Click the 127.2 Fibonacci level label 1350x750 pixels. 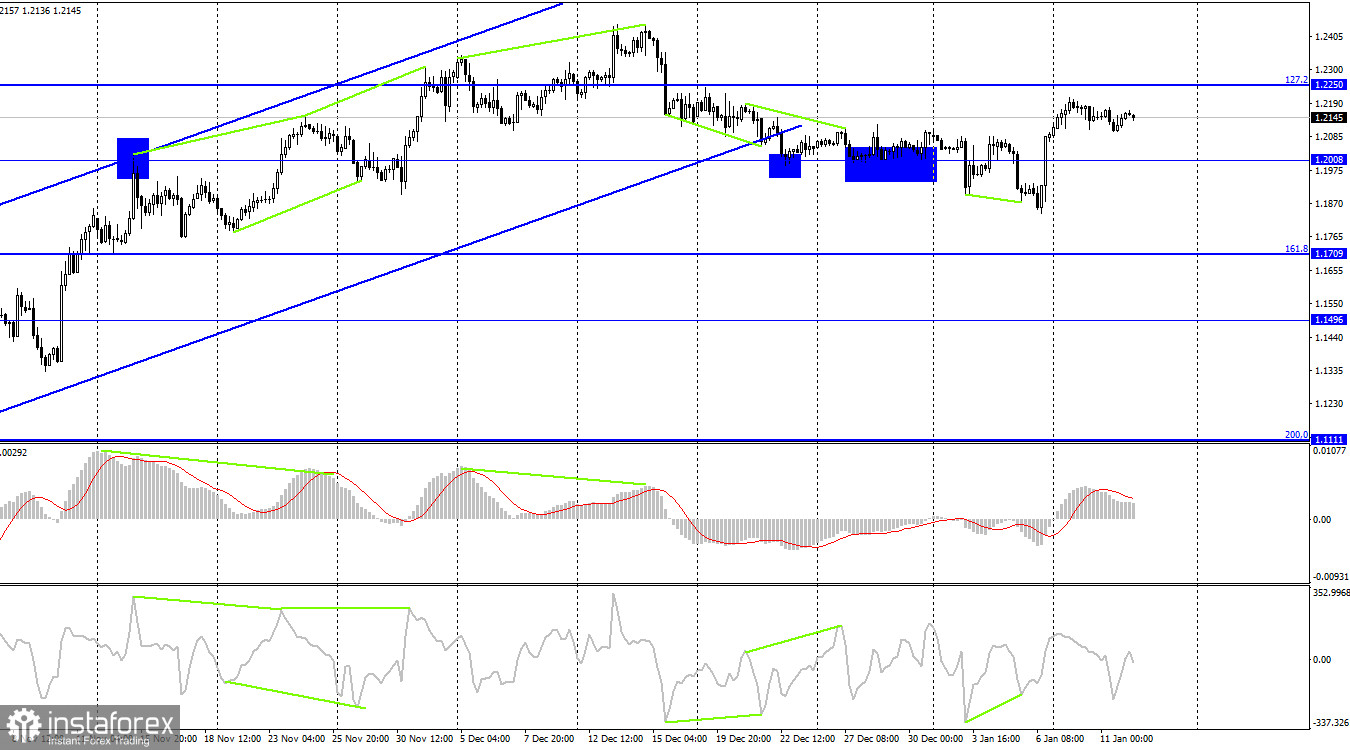[x=1296, y=79]
